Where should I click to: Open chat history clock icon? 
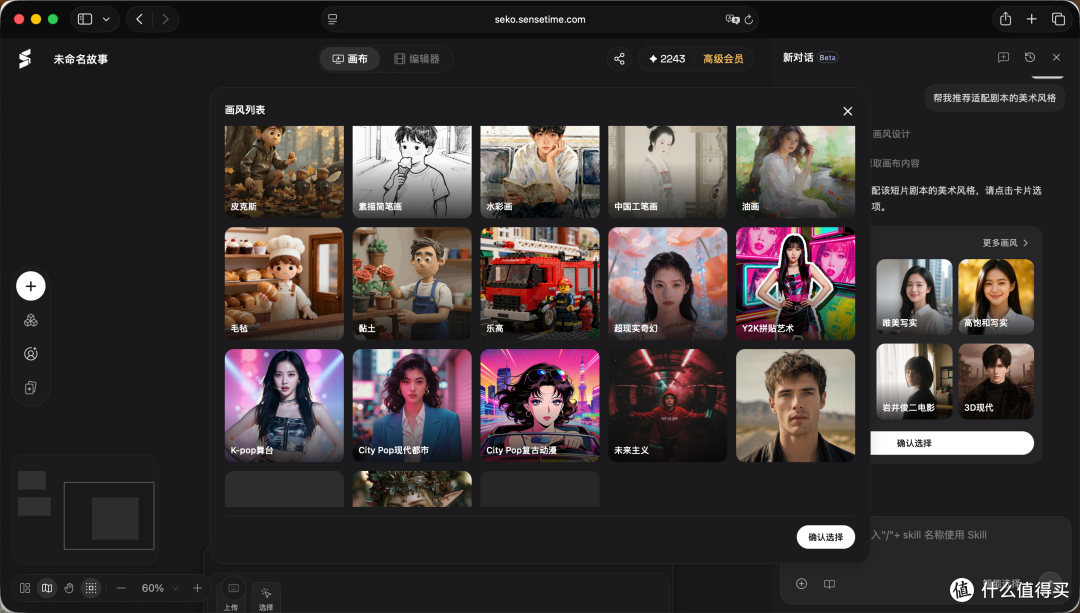[1030, 58]
